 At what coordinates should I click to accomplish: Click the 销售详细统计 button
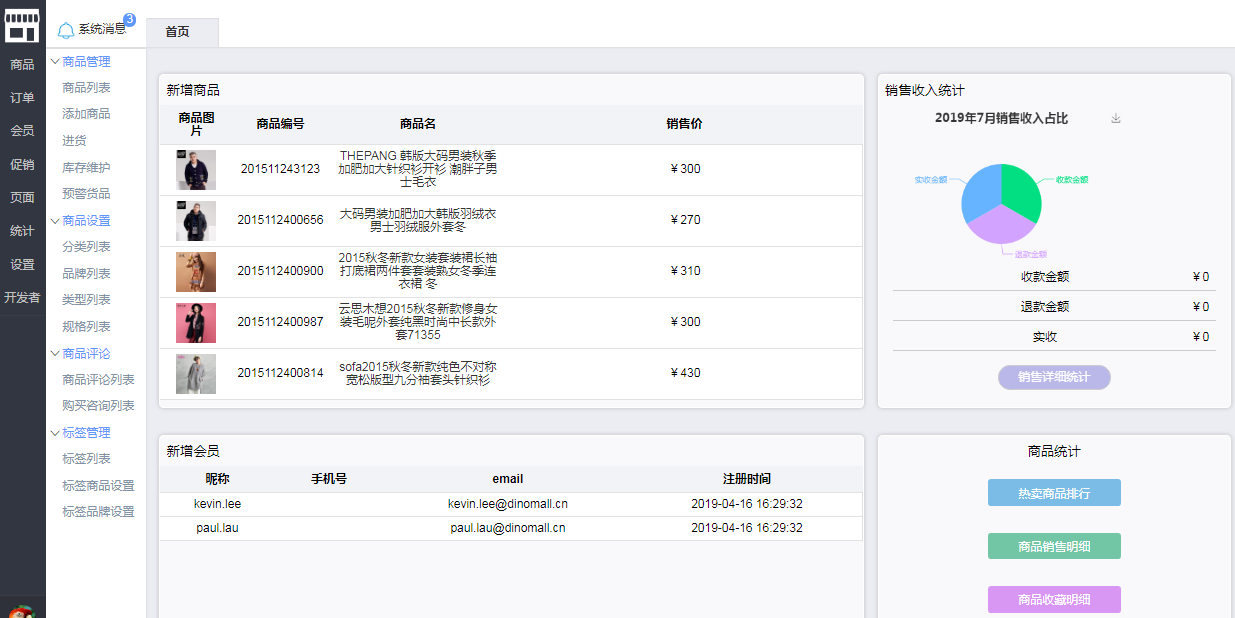pyautogui.click(x=1054, y=377)
